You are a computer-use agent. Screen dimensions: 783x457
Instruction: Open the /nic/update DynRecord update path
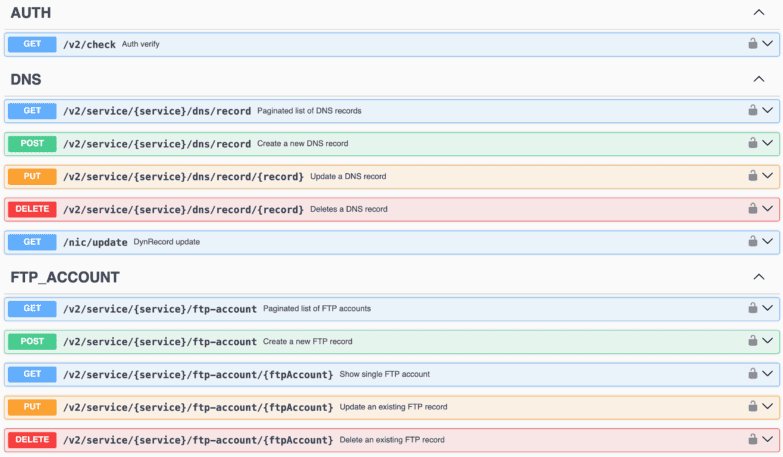click(x=95, y=242)
